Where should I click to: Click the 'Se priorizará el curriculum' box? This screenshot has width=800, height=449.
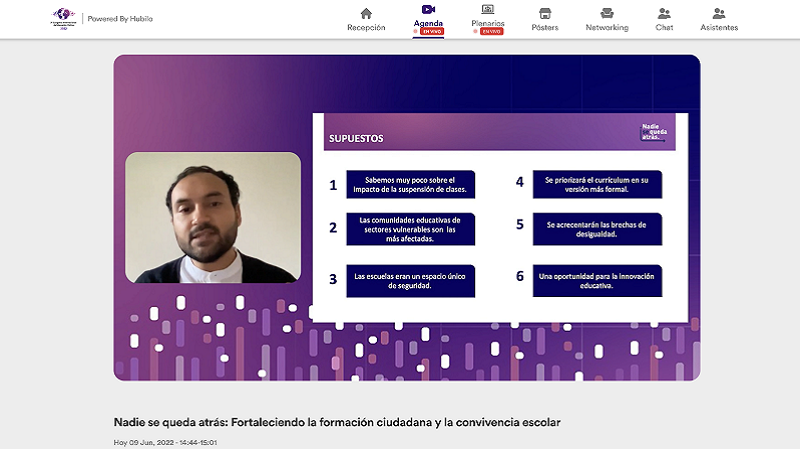point(597,185)
